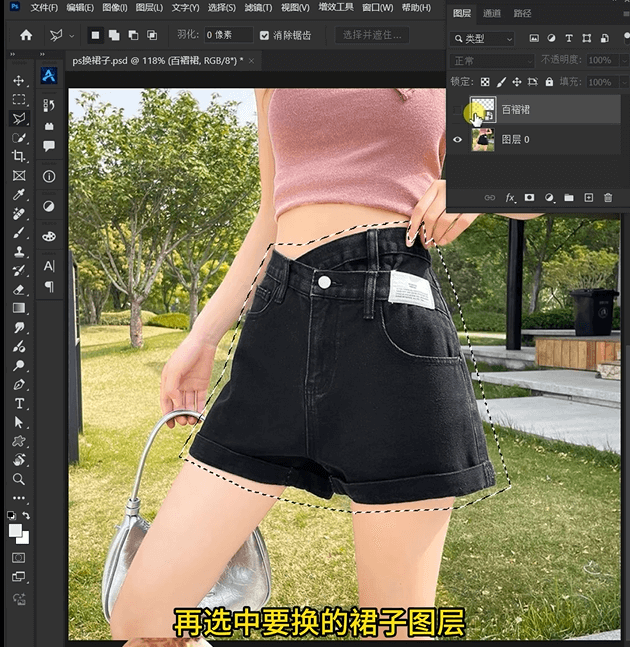Toggle pixel layer filter
Image resolution: width=630 pixels, height=647 pixels.
click(534, 38)
